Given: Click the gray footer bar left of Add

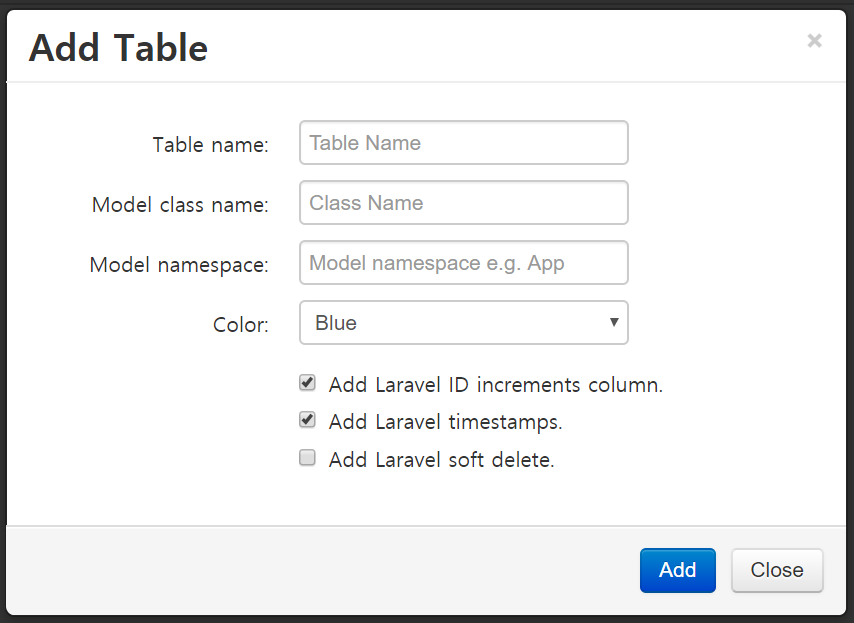Looking at the screenshot, I should coord(320,570).
